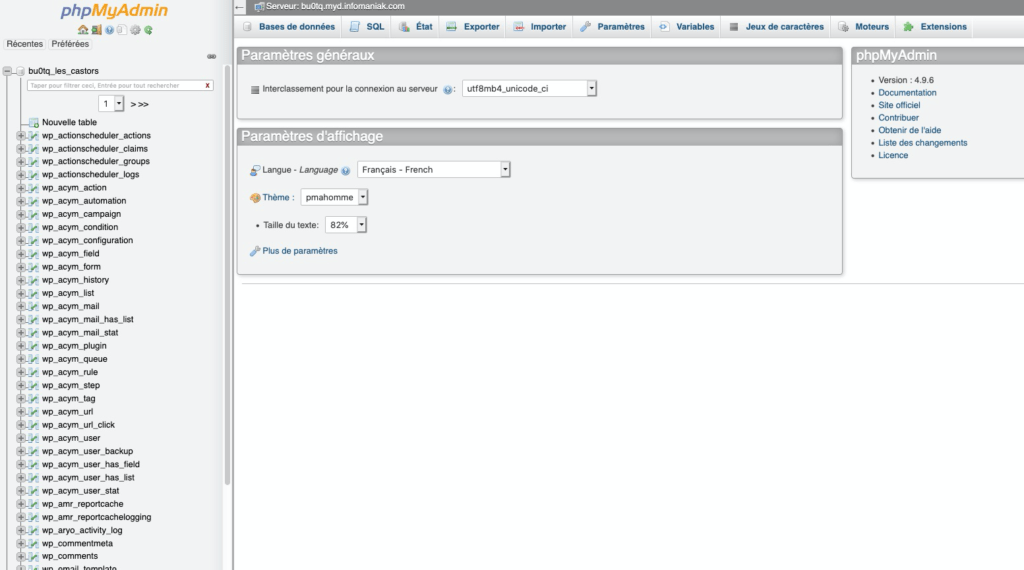Click the wrench icon beside Plus de paramètres

coord(255,251)
